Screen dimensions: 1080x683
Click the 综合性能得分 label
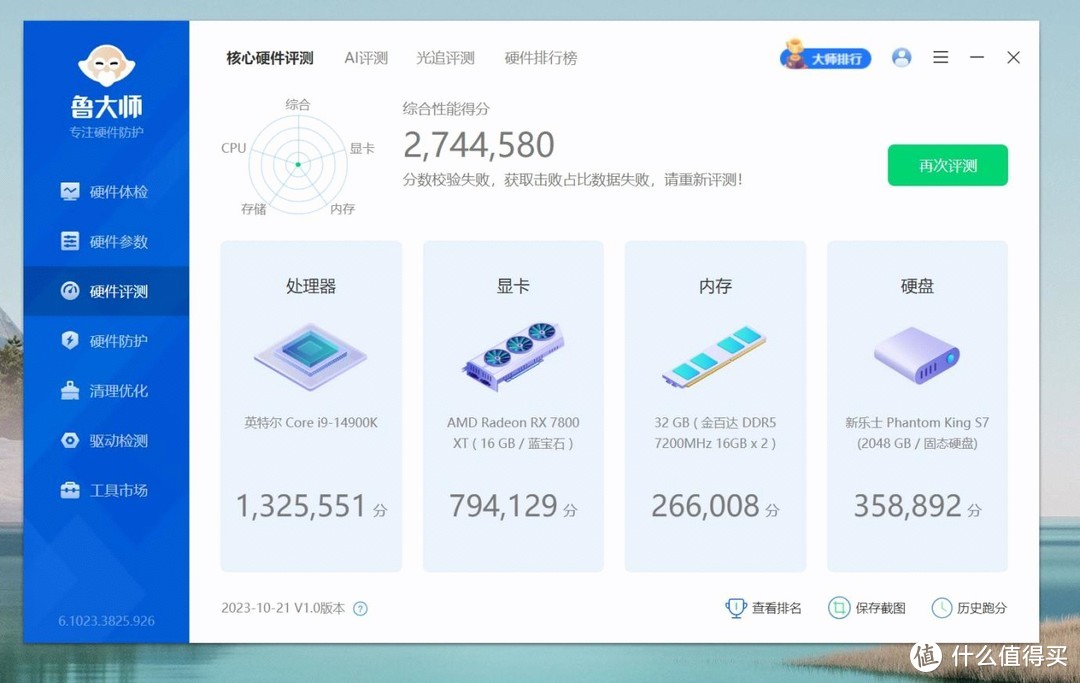coord(446,108)
